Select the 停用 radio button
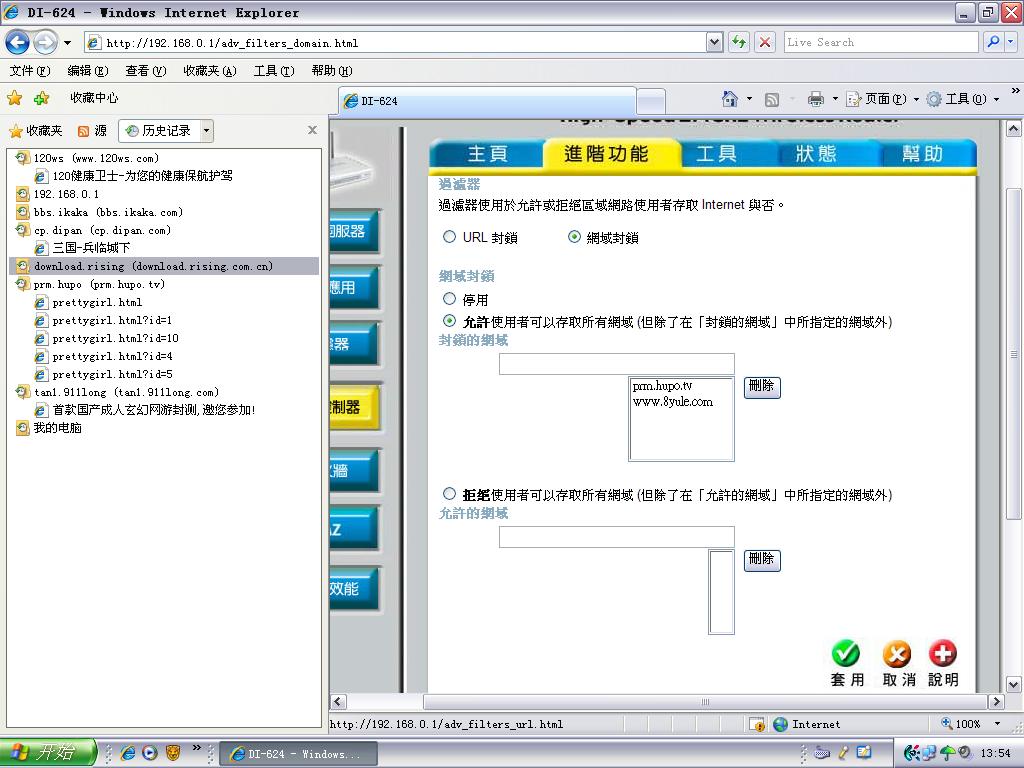This screenshot has height=768, width=1024. (x=449, y=299)
